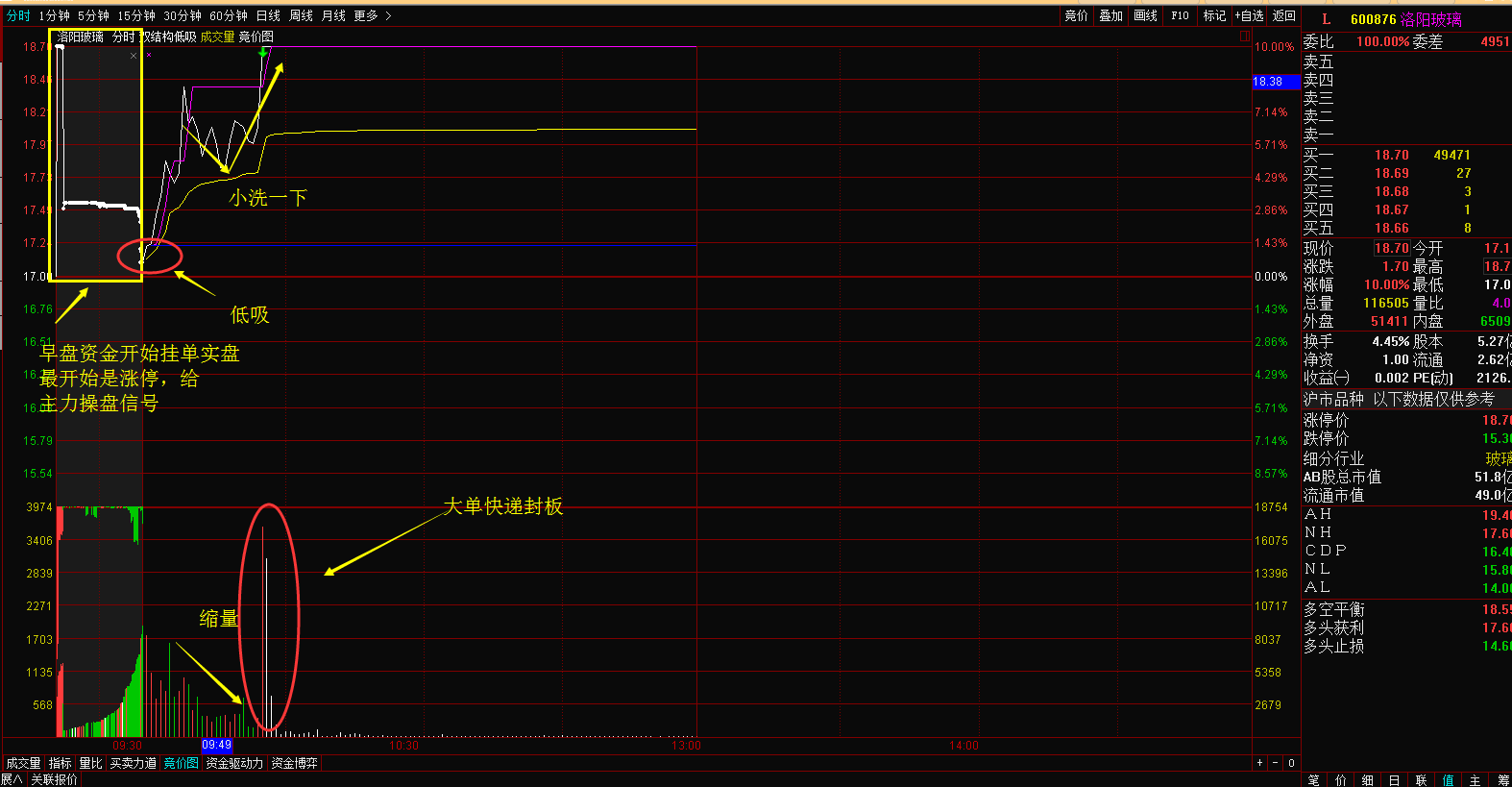Switch to 周线 weekly chart
This screenshot has width=1512, height=787.
(x=301, y=15)
